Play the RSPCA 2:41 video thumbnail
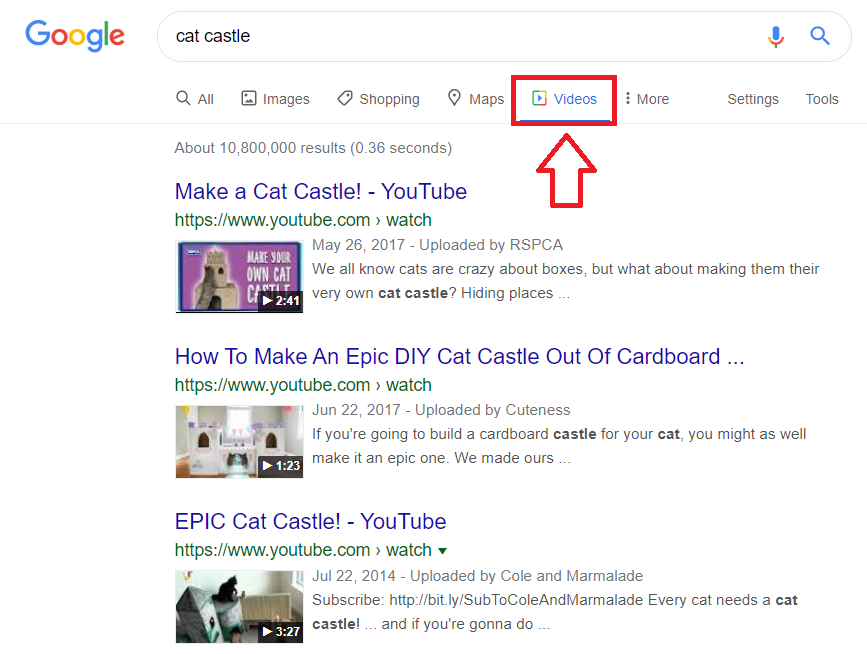 click(x=239, y=276)
